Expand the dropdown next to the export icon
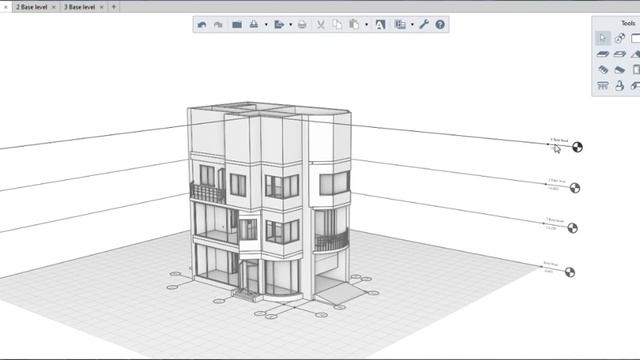This screenshot has height=360, width=640. point(291,25)
